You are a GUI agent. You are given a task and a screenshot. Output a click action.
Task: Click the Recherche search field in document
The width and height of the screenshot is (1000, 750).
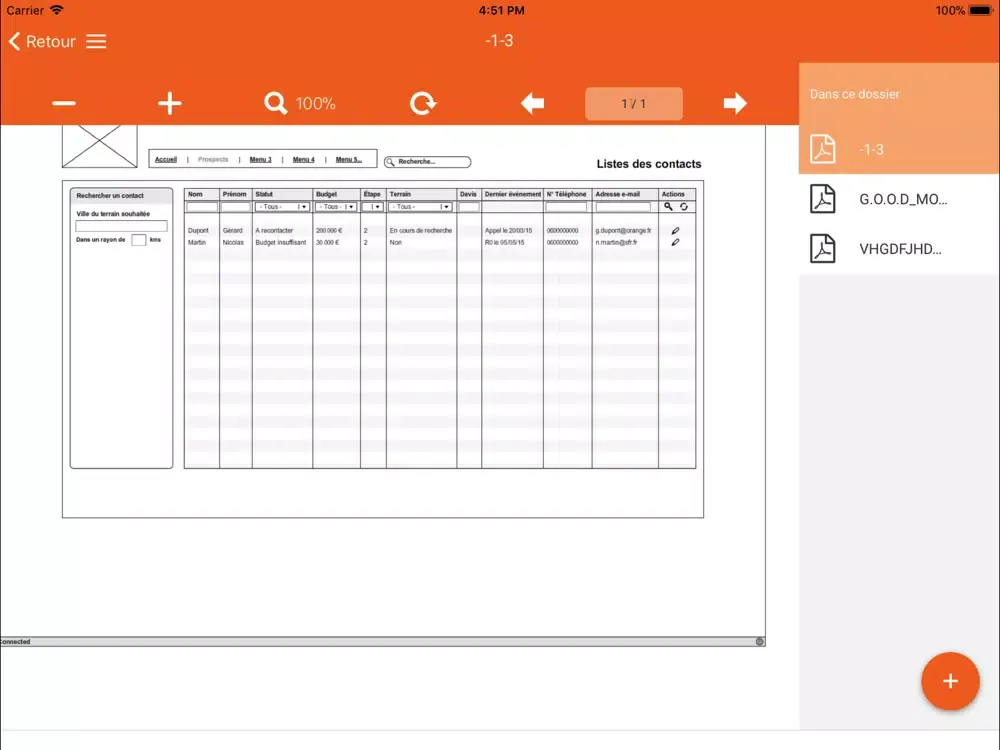tap(427, 162)
